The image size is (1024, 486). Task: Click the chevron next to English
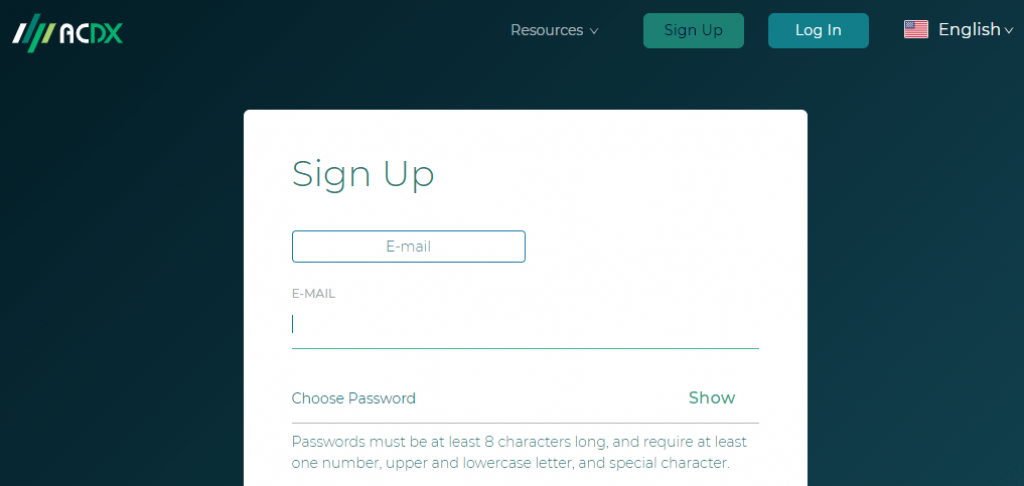click(x=1008, y=31)
